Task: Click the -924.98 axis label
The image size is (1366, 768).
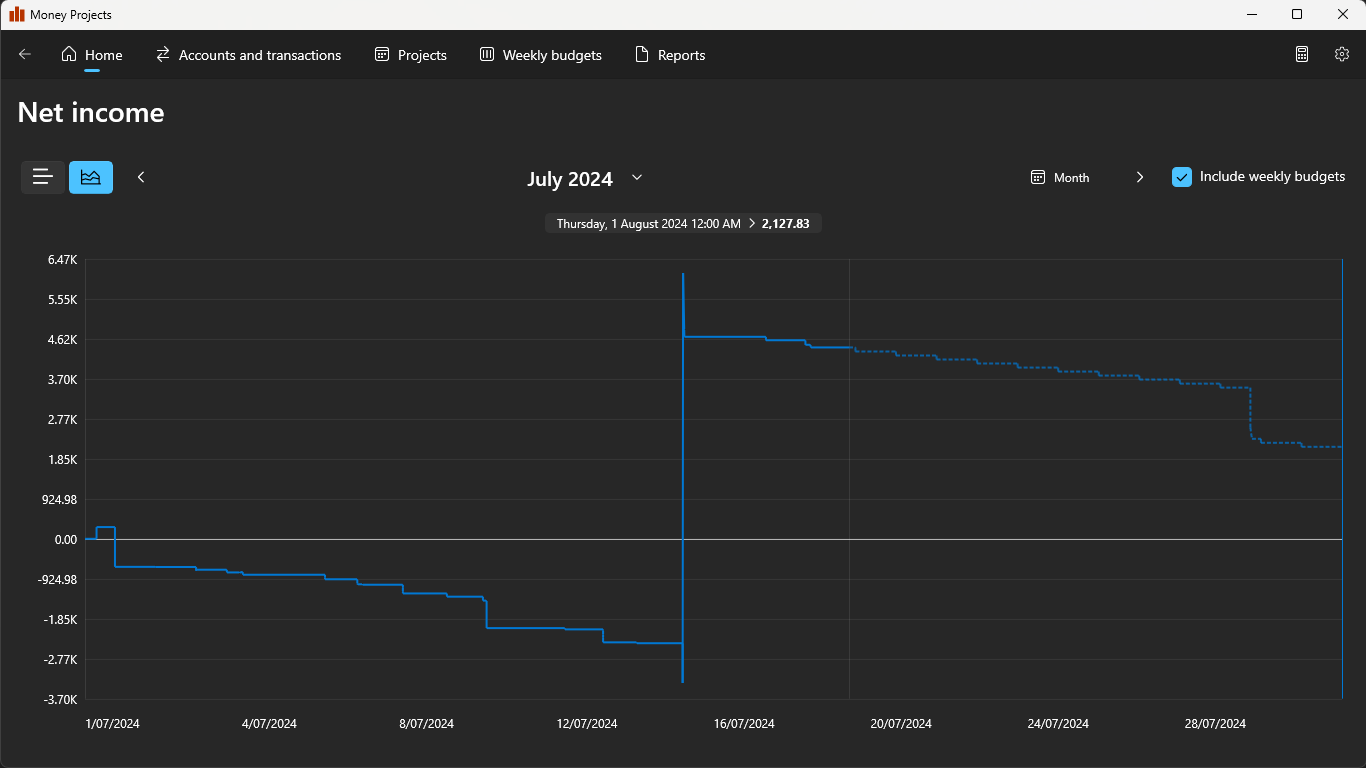Action: coord(58,580)
